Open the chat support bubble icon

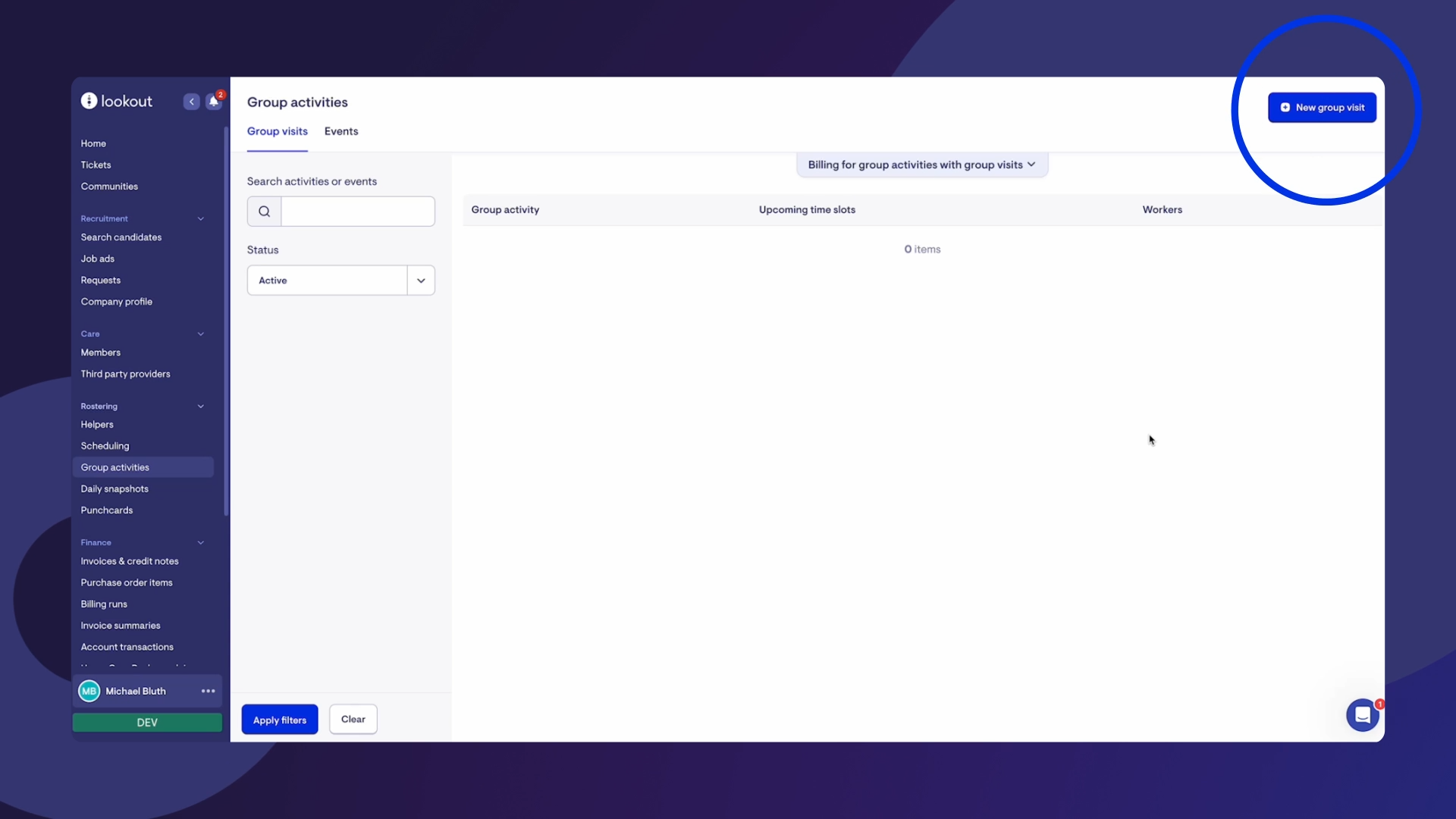coord(1362,714)
